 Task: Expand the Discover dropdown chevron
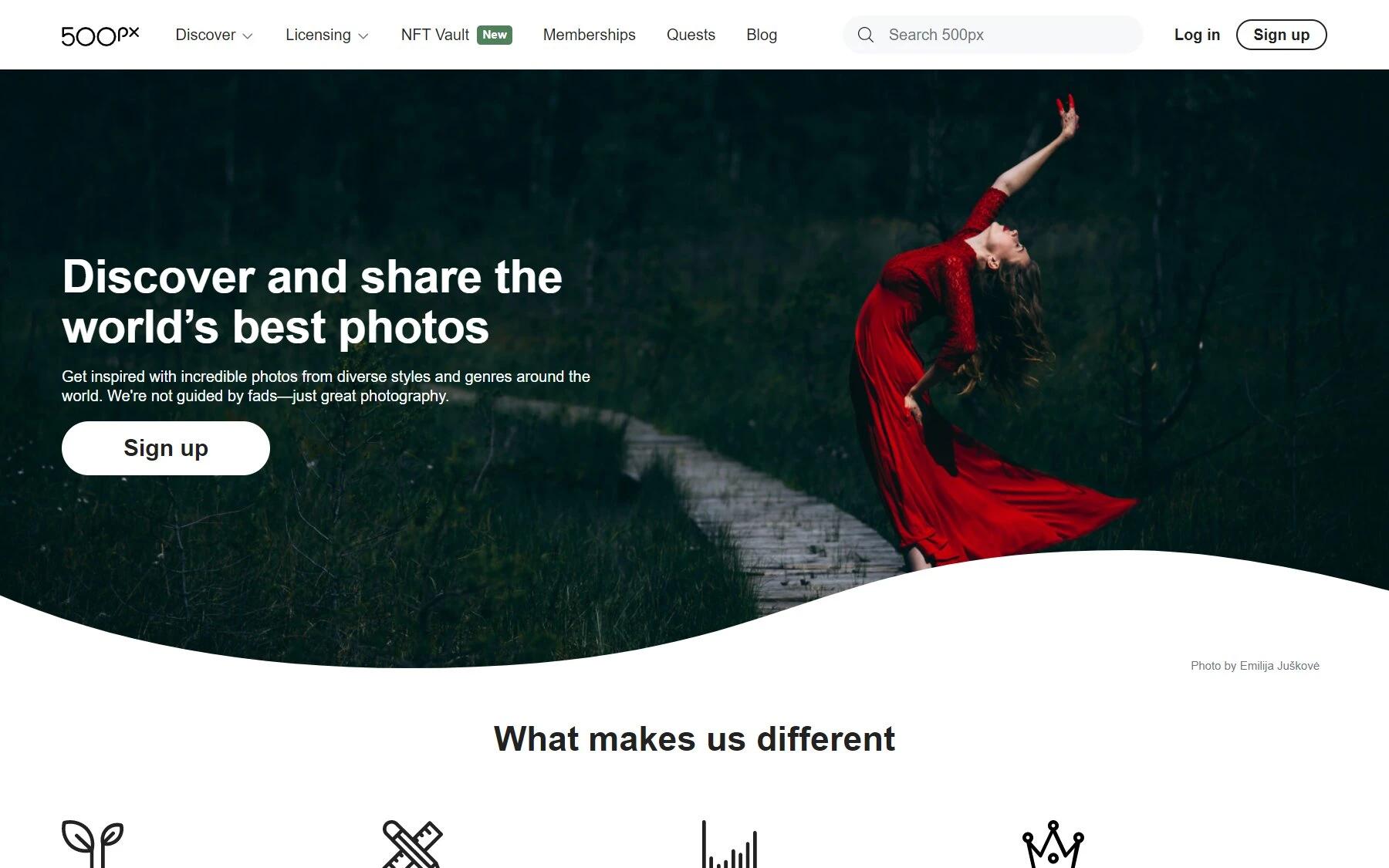click(248, 35)
